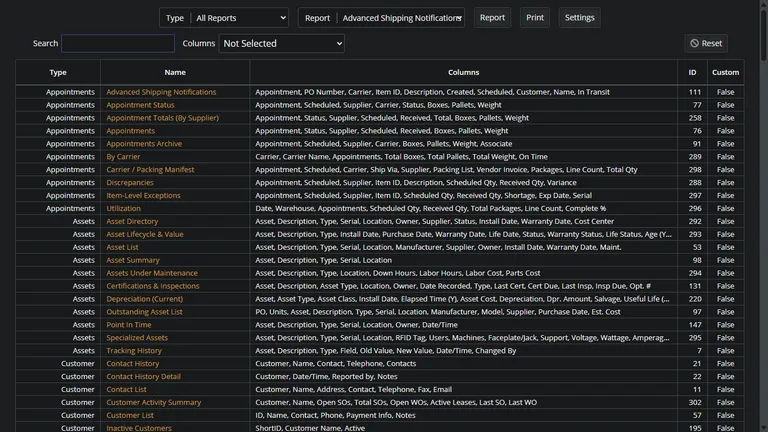The height and width of the screenshot is (432, 768).
Task: Open the Inactive Customers report link
Action: coord(139,428)
